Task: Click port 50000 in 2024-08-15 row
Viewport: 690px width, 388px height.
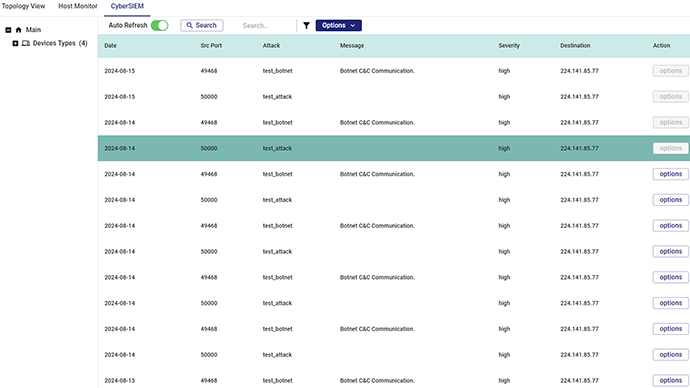Action: tap(209, 97)
